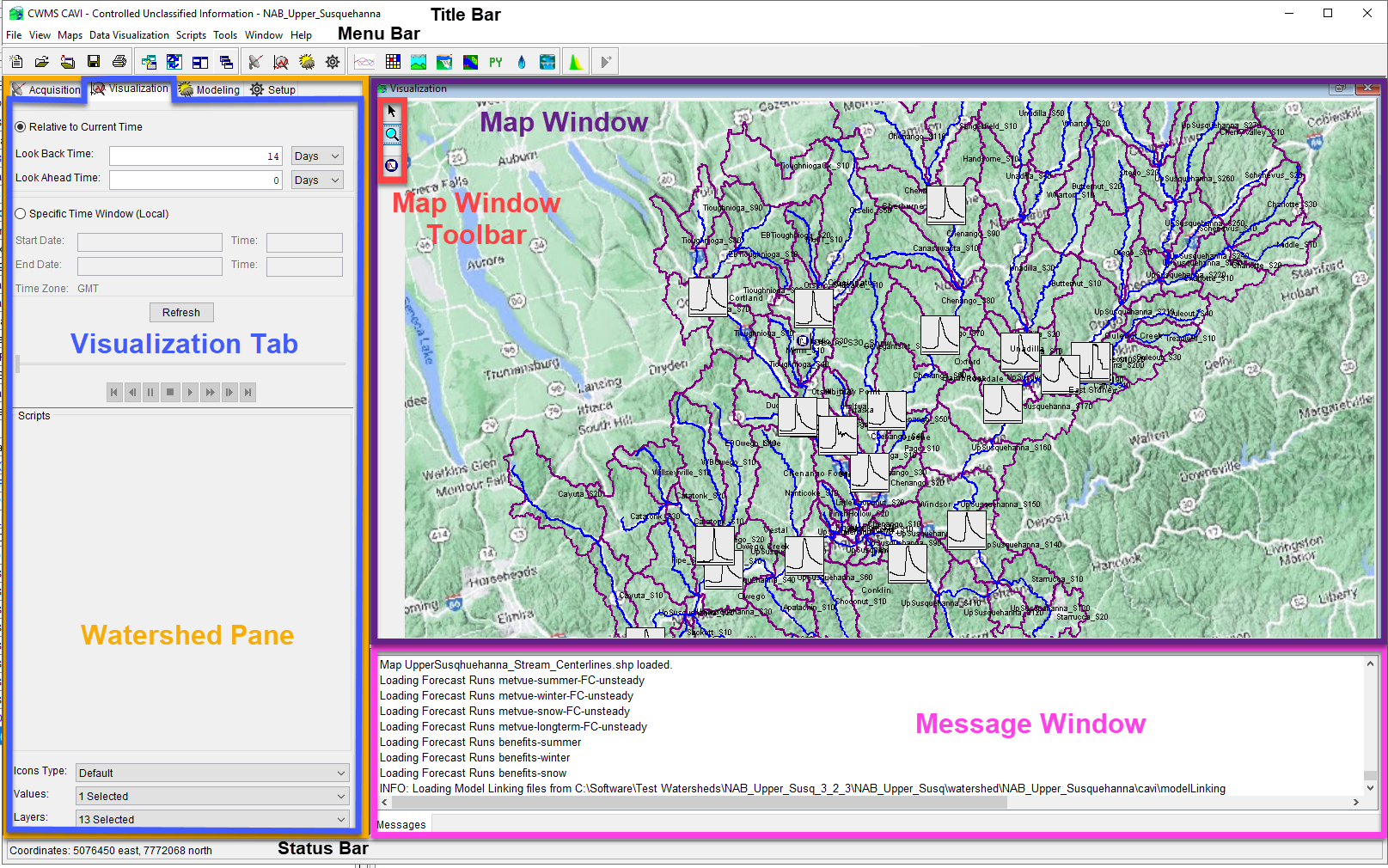Select the pointer arrow tool in map toolbar

click(392, 111)
